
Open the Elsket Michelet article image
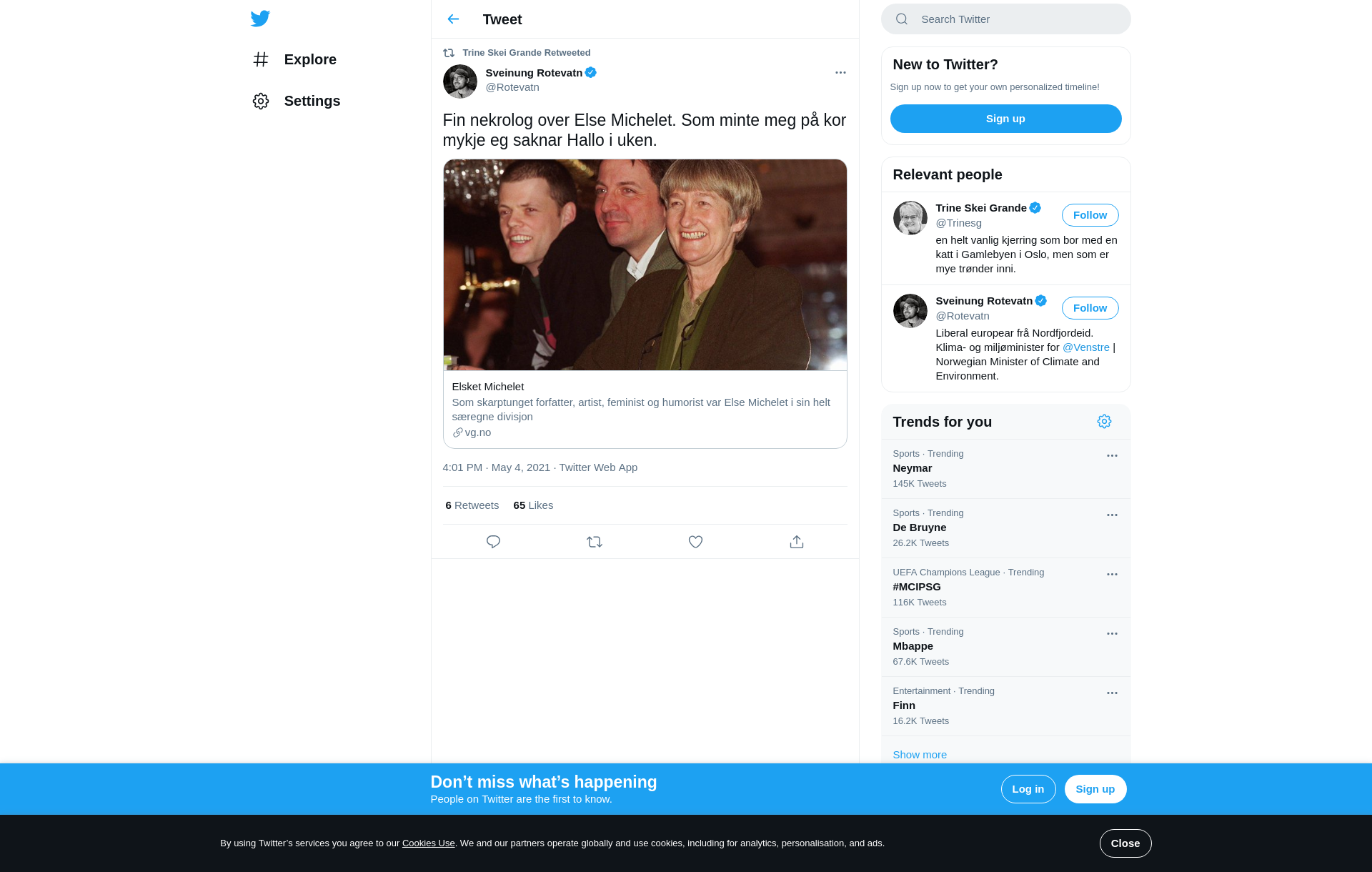pyautogui.click(x=645, y=264)
